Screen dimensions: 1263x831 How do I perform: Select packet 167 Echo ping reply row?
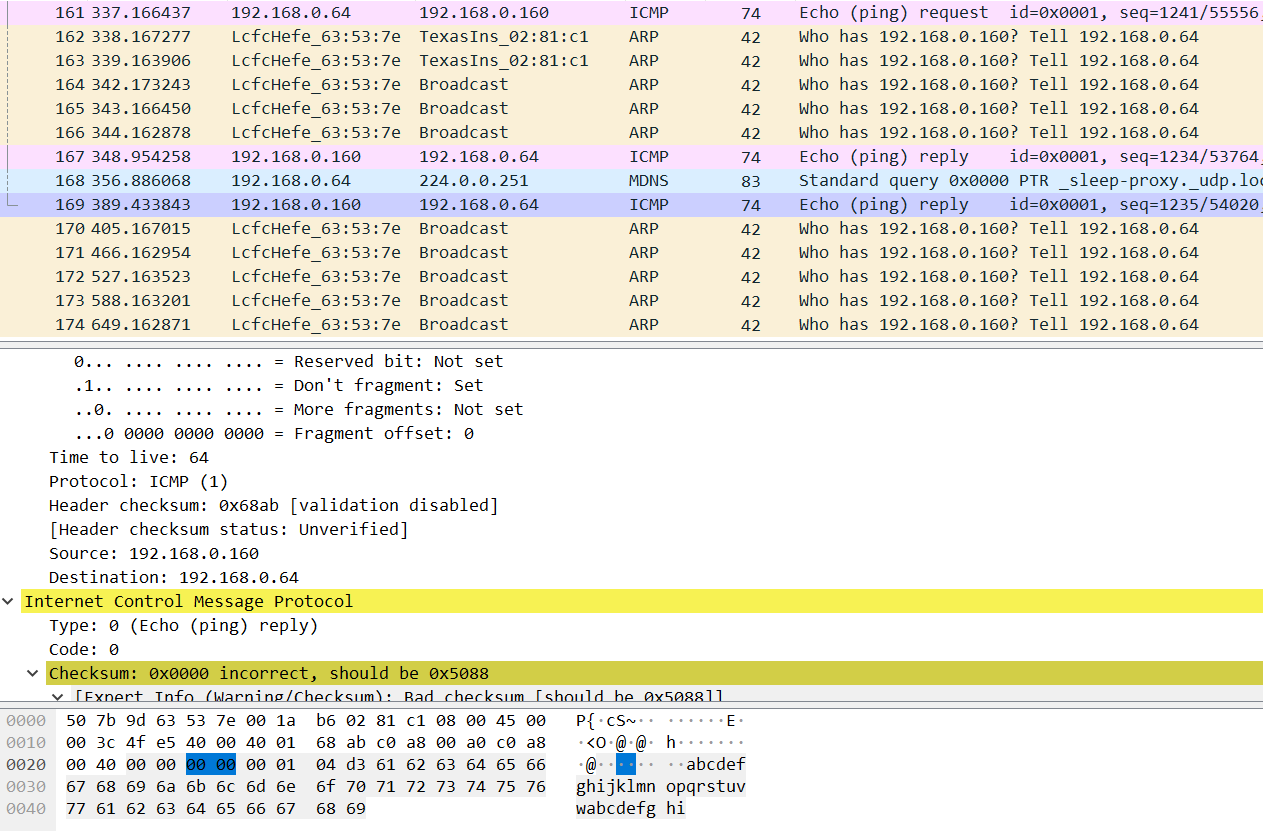[631, 156]
